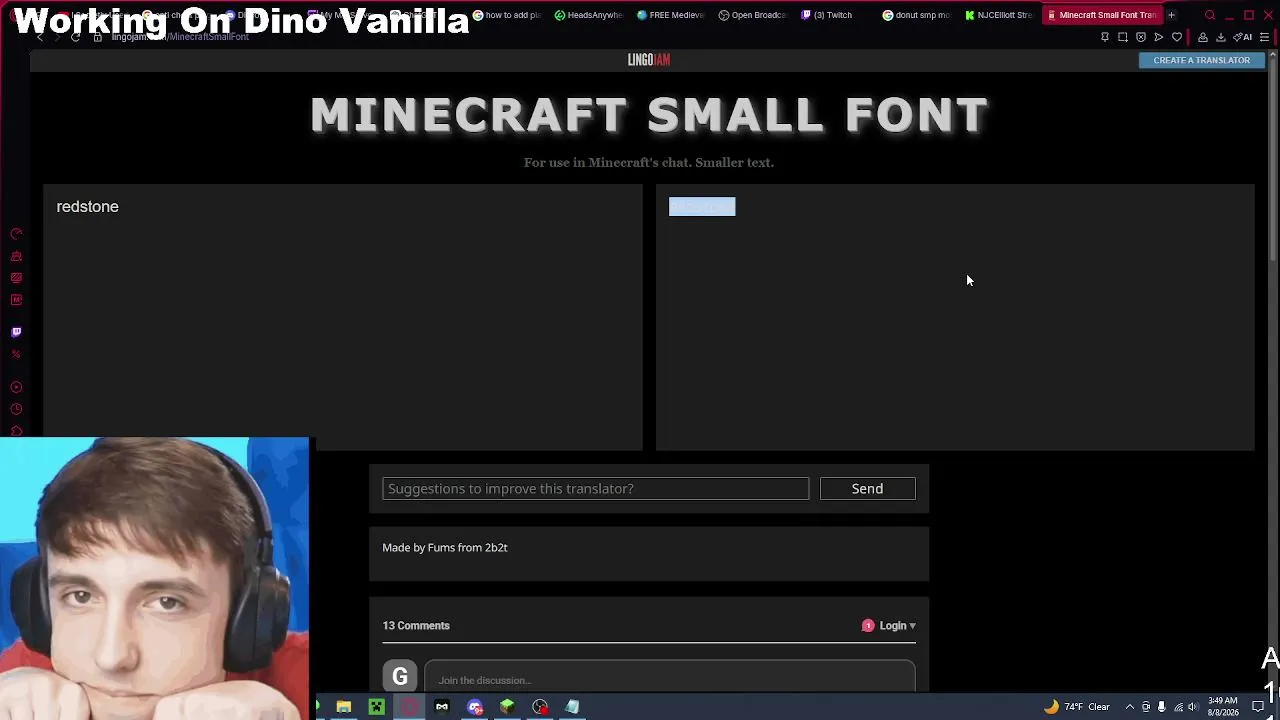The height and width of the screenshot is (720, 1280).
Task: Open the black mask app taskbar icon
Action: click(442, 707)
